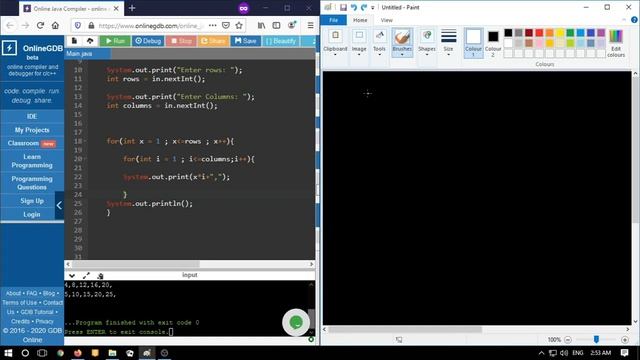
Task: Bookmark this page with the star icon
Action: coord(239,25)
